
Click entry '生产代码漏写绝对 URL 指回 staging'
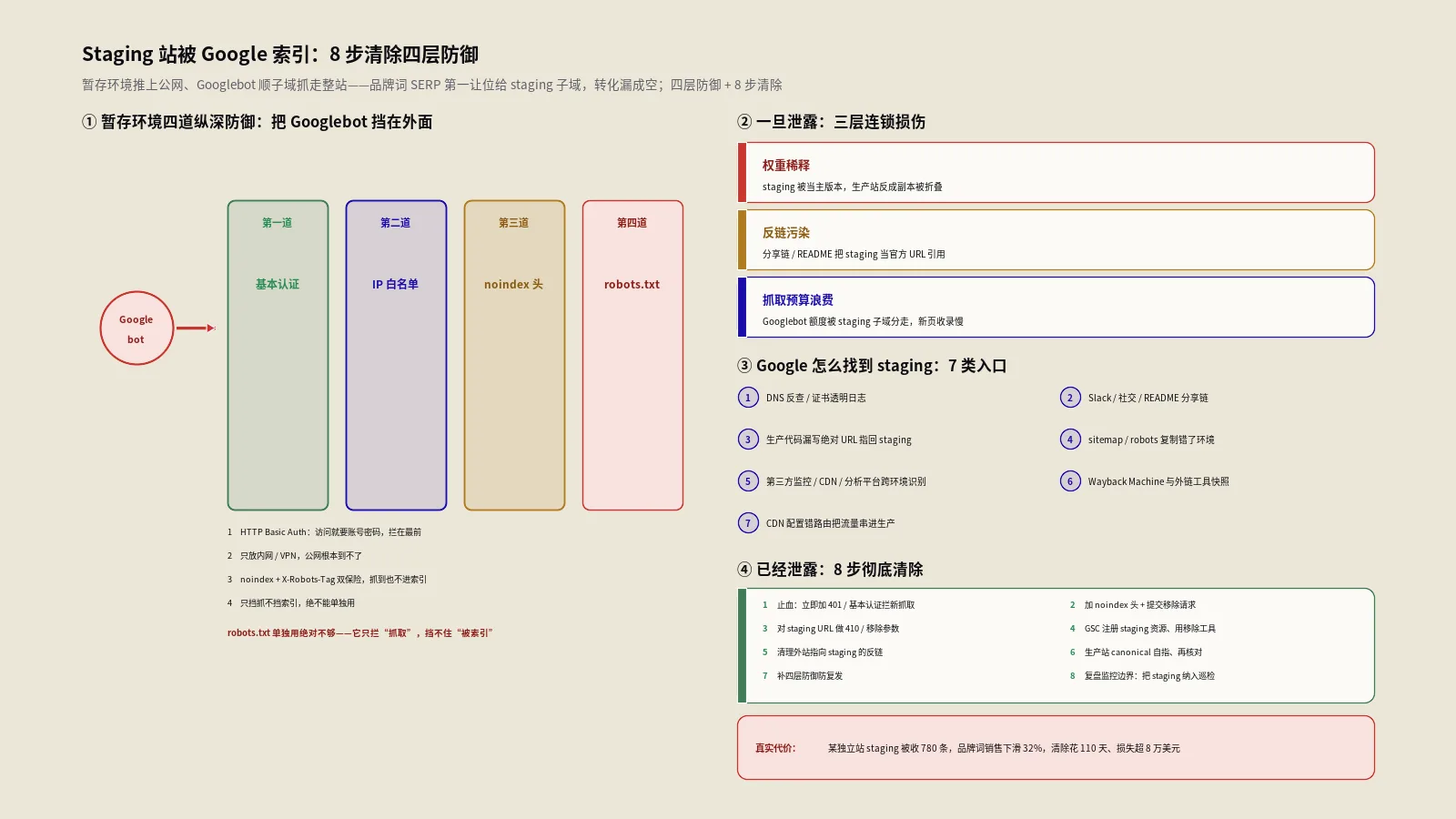pos(839,440)
